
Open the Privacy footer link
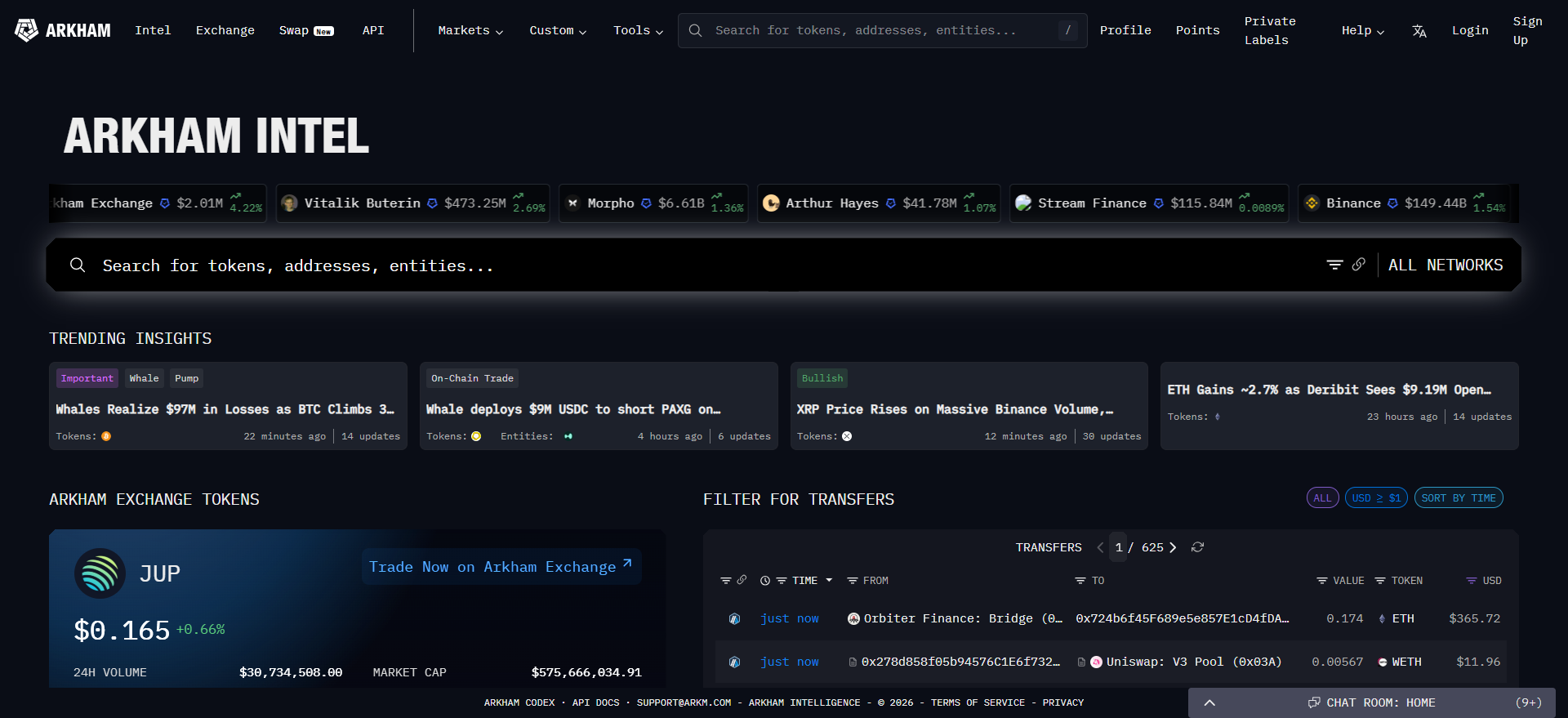(x=1063, y=702)
